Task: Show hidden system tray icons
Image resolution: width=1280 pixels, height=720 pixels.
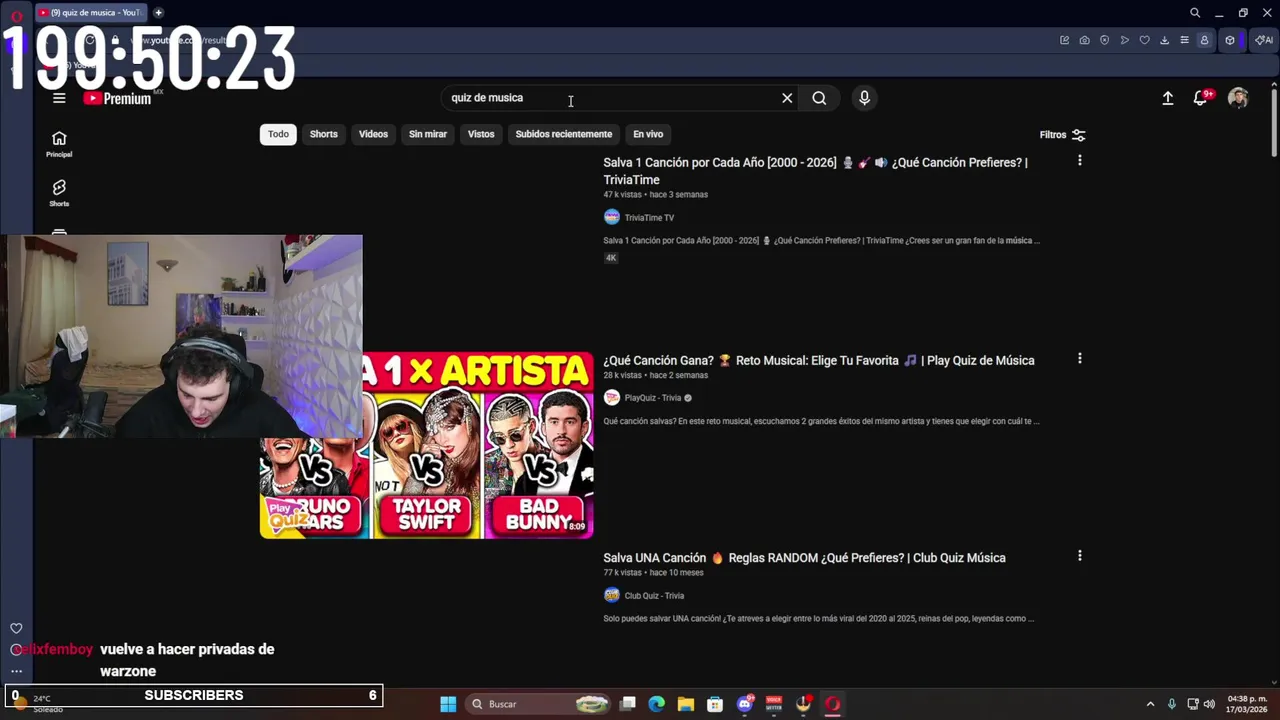Action: [1150, 704]
